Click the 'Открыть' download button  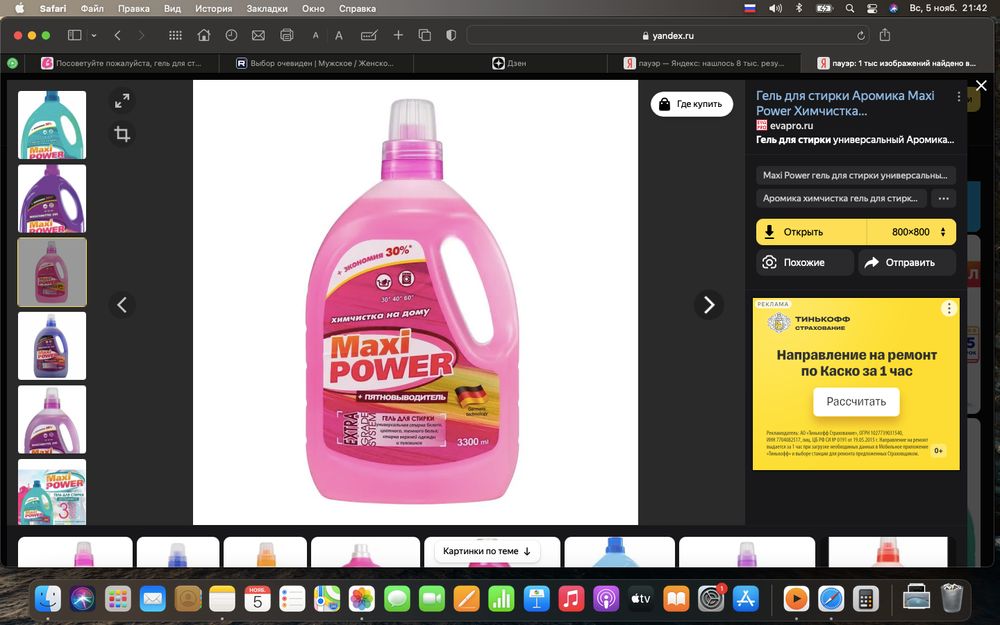tap(803, 232)
